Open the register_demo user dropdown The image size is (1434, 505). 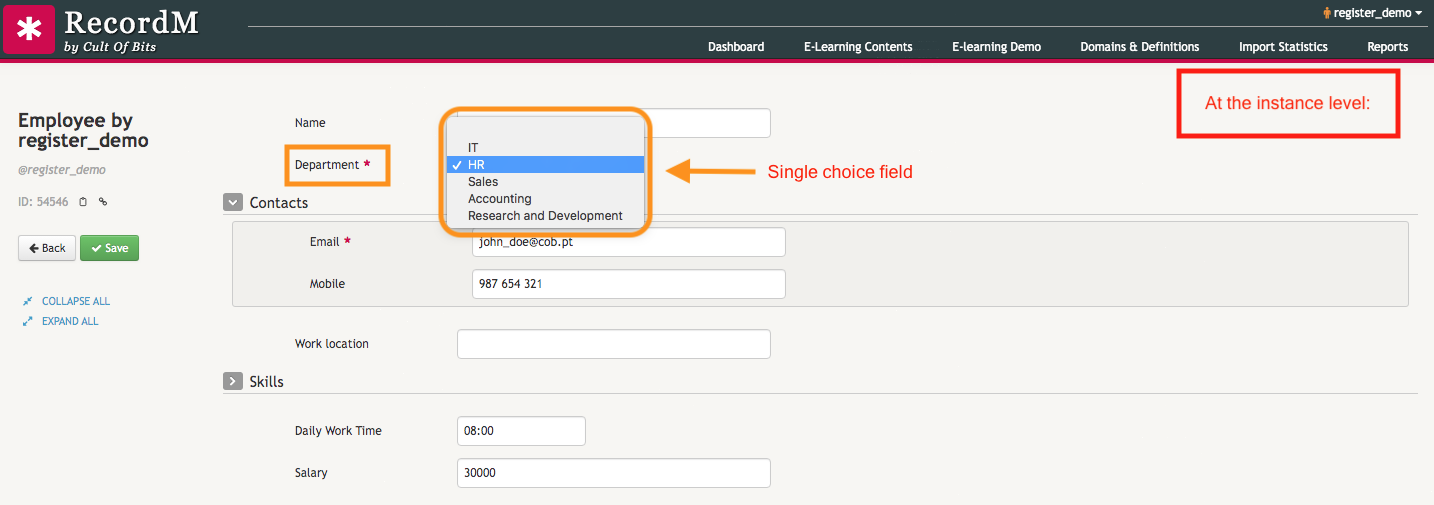[x=1372, y=13]
